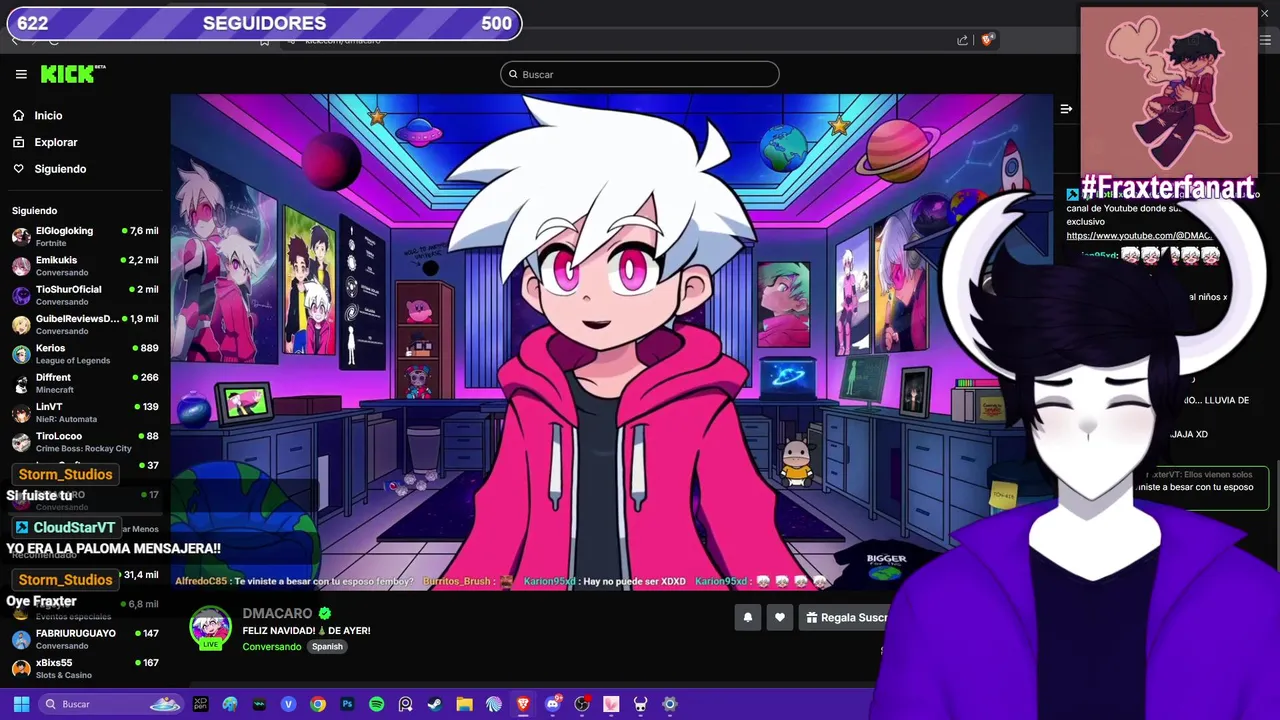Screen dimensions: 1280x720
Task: Click Diffrent Minecraft entry
Action: [x=85, y=384]
